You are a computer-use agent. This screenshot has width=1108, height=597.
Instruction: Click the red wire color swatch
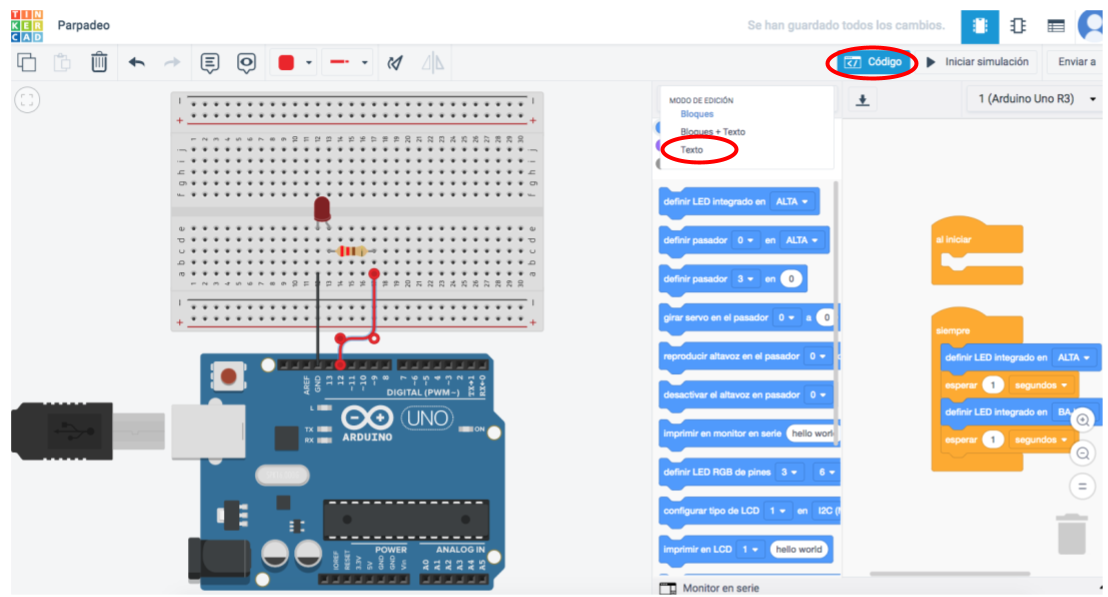pos(286,63)
